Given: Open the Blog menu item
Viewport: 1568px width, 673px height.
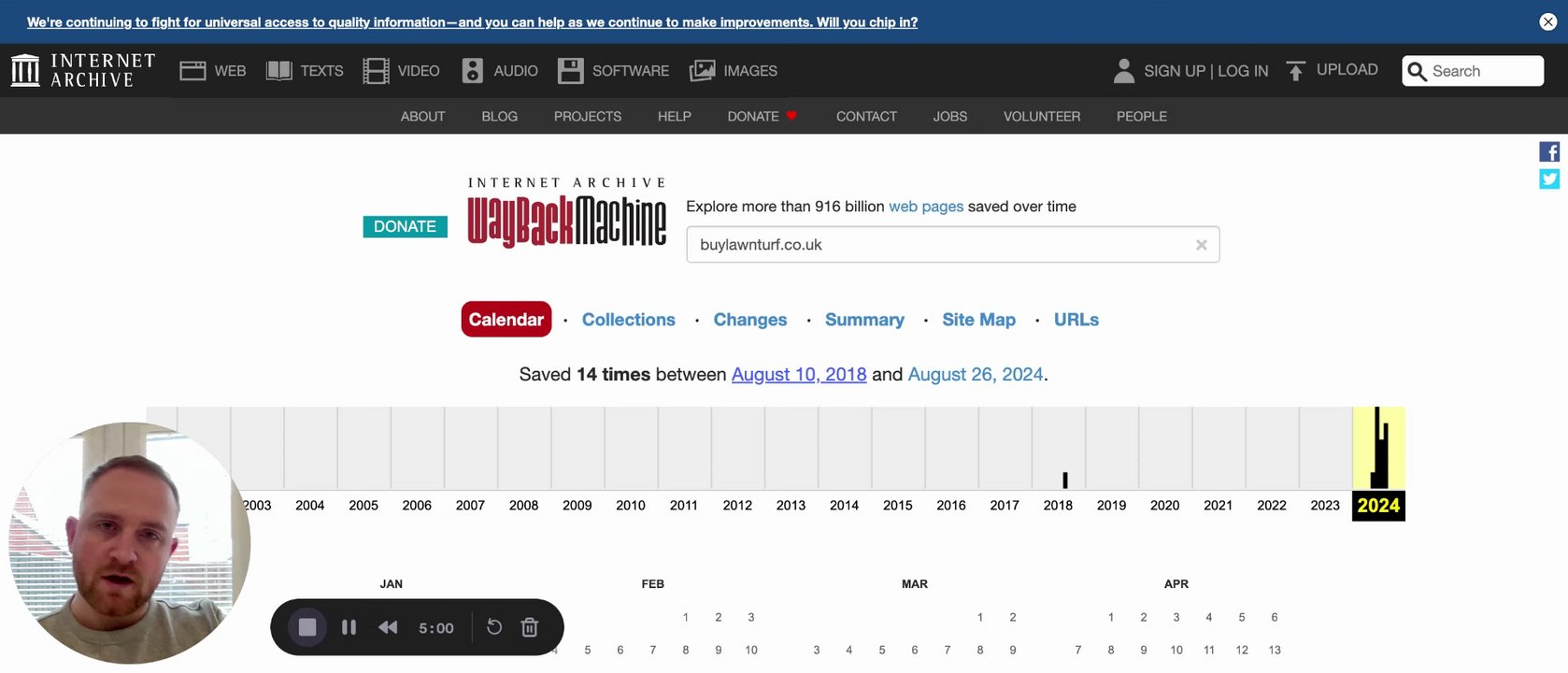Looking at the screenshot, I should point(500,116).
